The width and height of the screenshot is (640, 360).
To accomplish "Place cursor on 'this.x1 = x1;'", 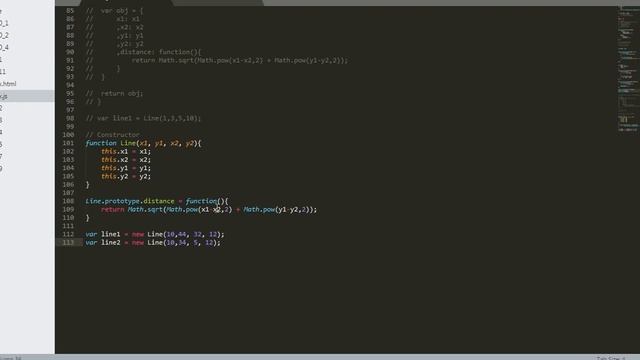I will (126, 151).
